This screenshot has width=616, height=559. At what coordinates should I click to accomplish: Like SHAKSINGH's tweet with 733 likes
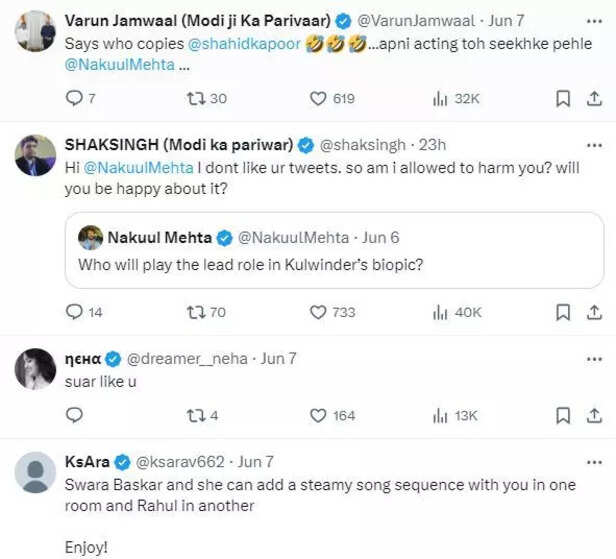pyautogui.click(x=319, y=312)
